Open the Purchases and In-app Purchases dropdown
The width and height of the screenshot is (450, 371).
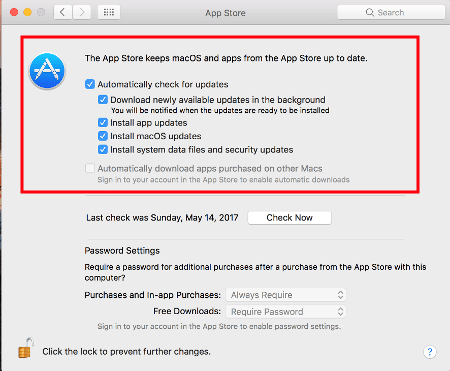point(286,295)
